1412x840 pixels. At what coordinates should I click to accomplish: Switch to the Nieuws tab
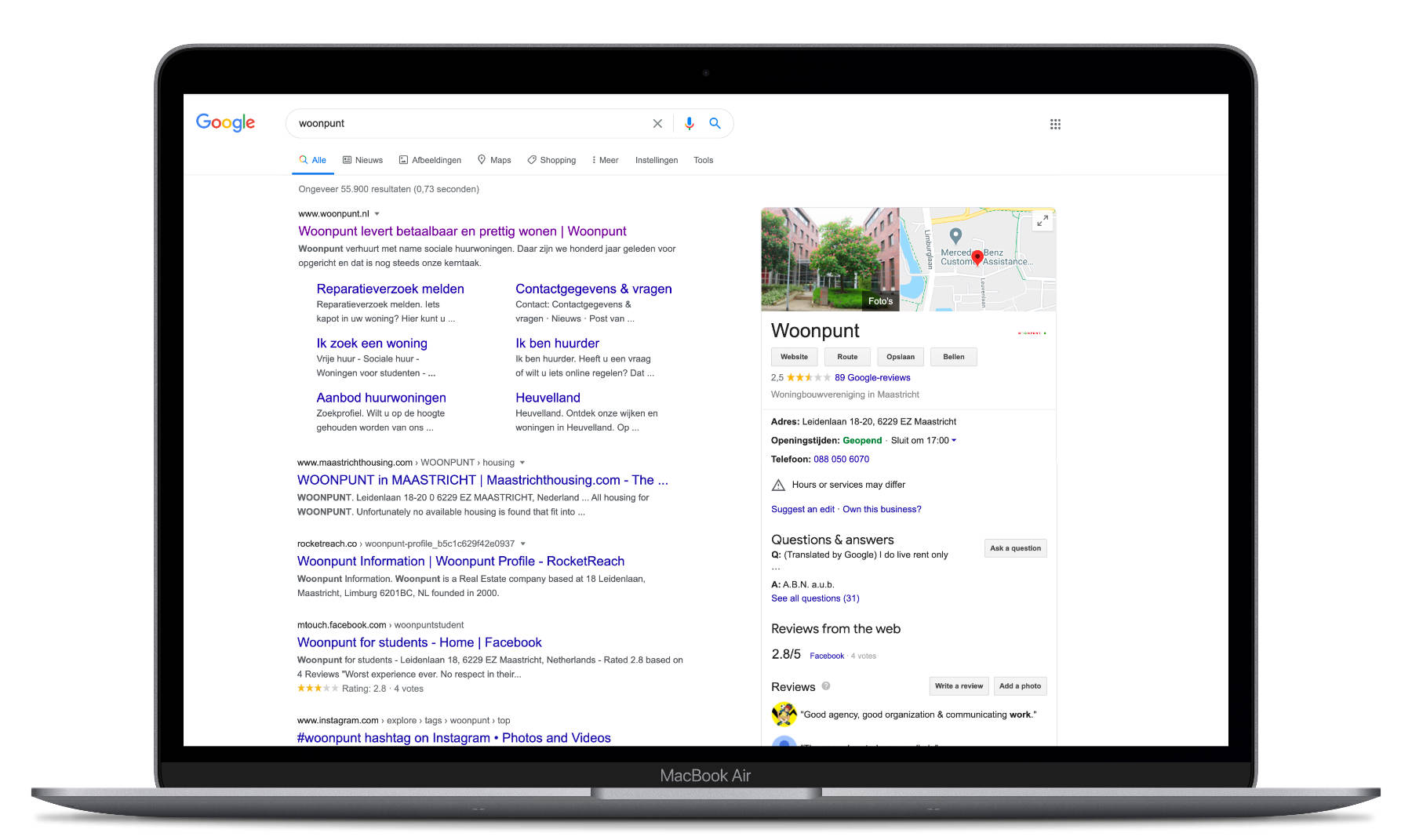[x=362, y=160]
